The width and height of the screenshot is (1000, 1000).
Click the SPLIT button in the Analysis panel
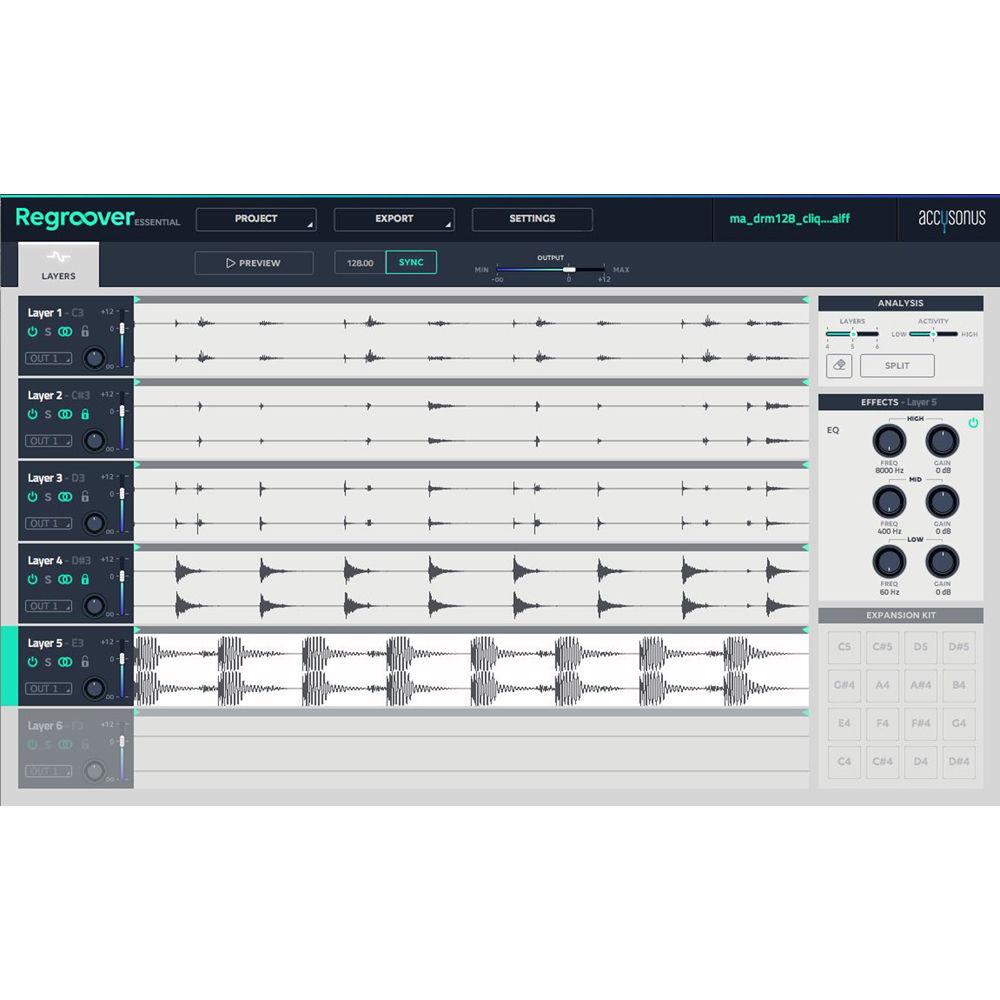click(x=898, y=365)
